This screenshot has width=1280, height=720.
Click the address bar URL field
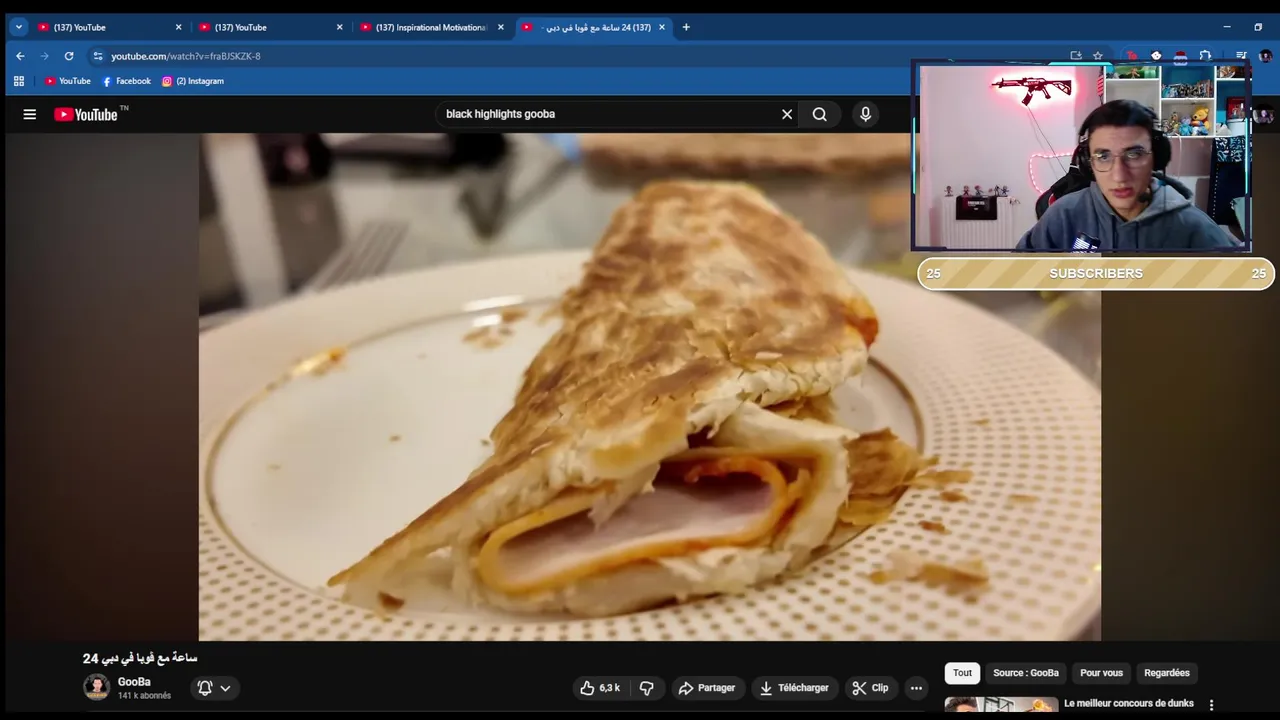click(580, 56)
